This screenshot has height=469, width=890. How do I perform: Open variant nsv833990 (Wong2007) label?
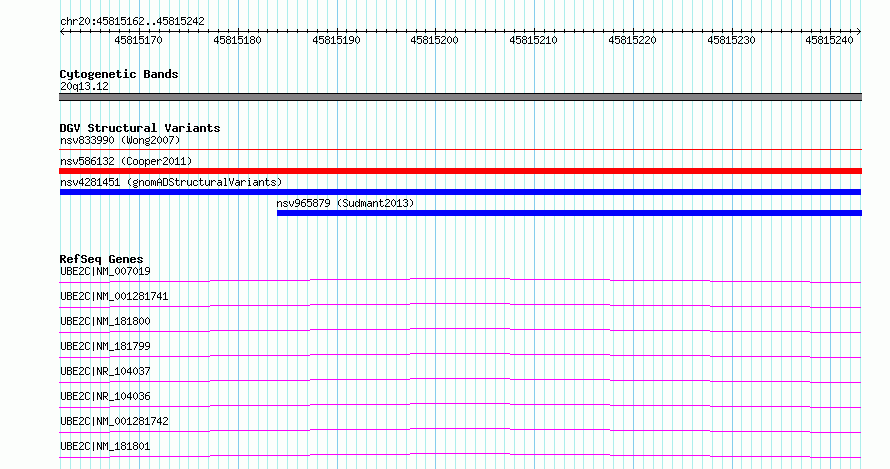point(120,140)
